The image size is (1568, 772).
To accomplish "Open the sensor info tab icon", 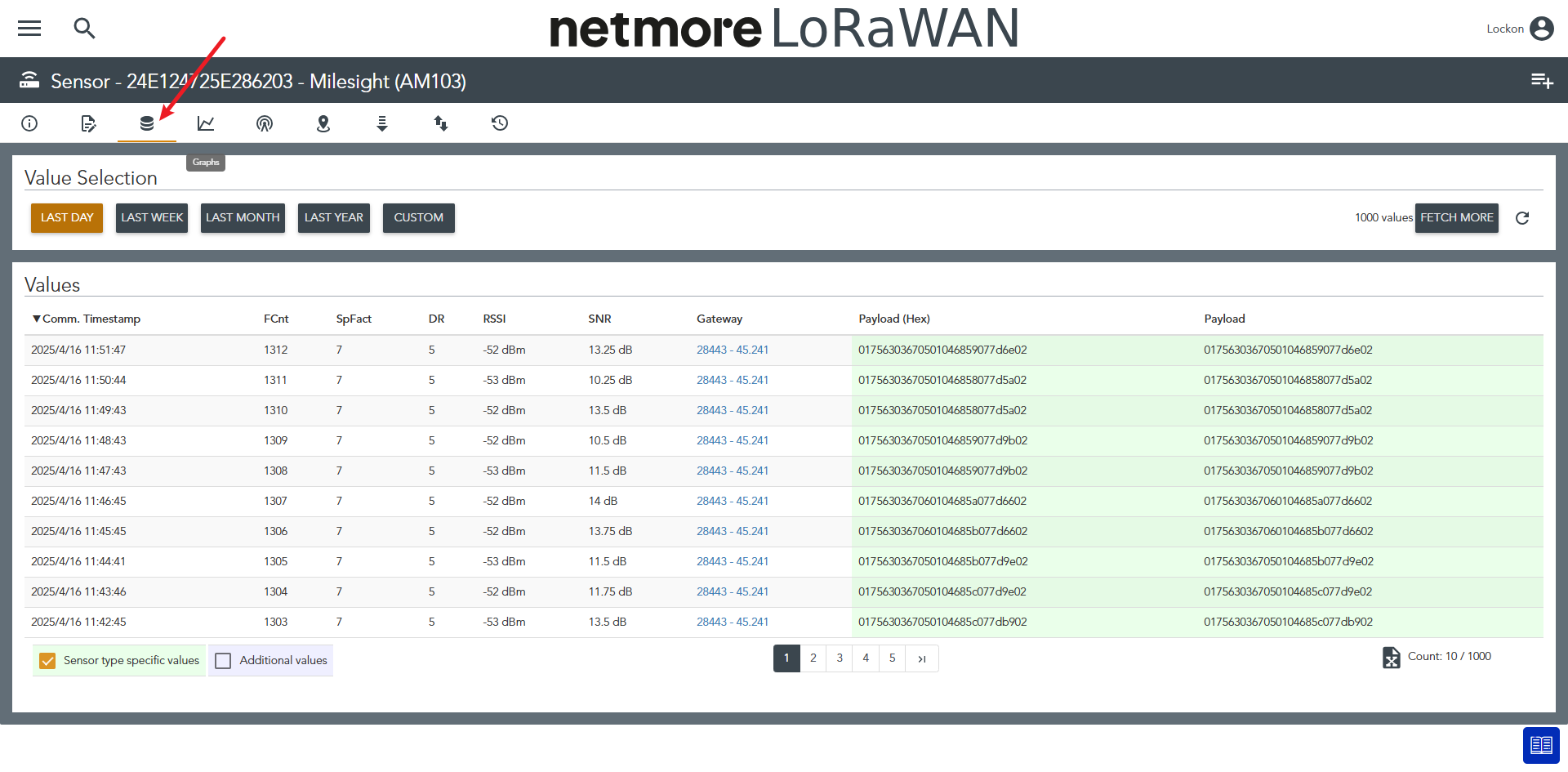I will [x=29, y=123].
